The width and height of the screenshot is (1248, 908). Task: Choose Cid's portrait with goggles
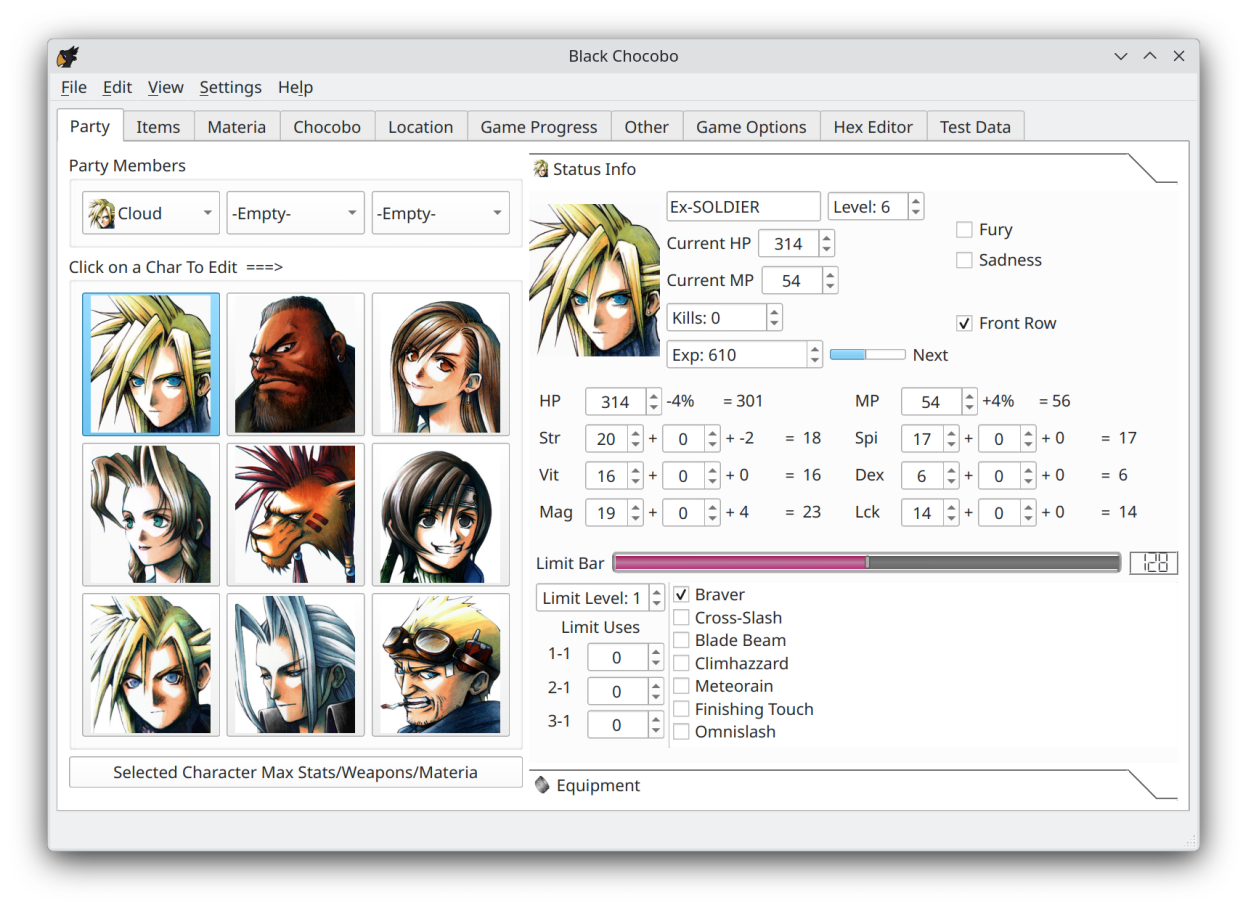[x=440, y=664]
